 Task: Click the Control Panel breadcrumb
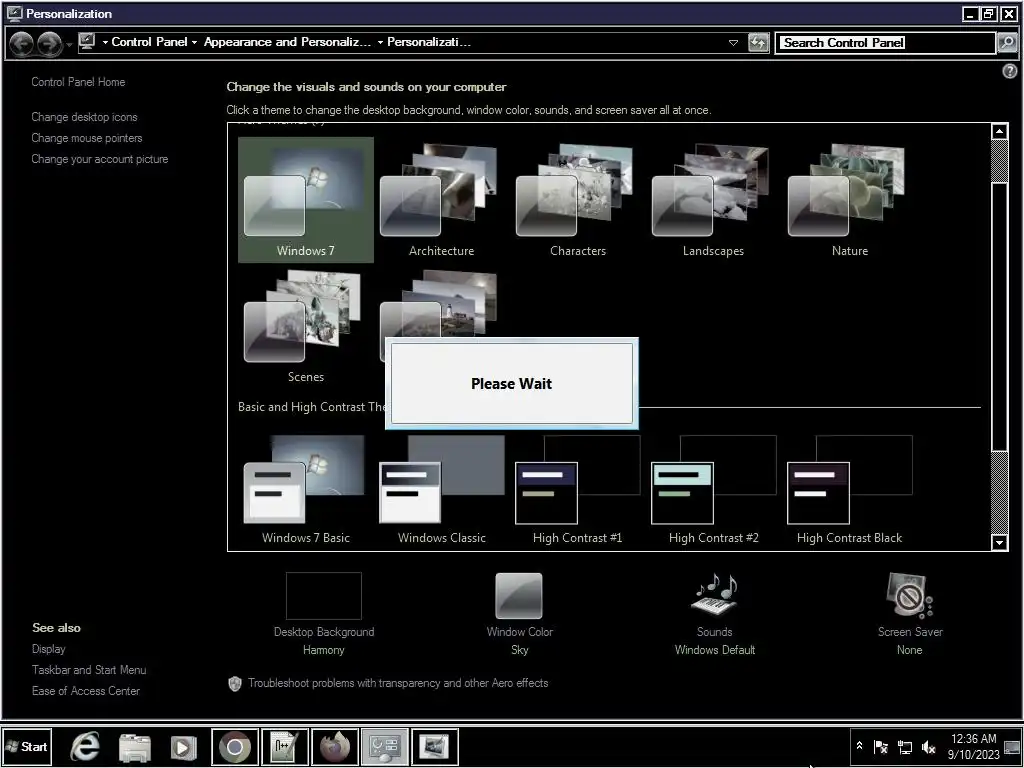[150, 42]
